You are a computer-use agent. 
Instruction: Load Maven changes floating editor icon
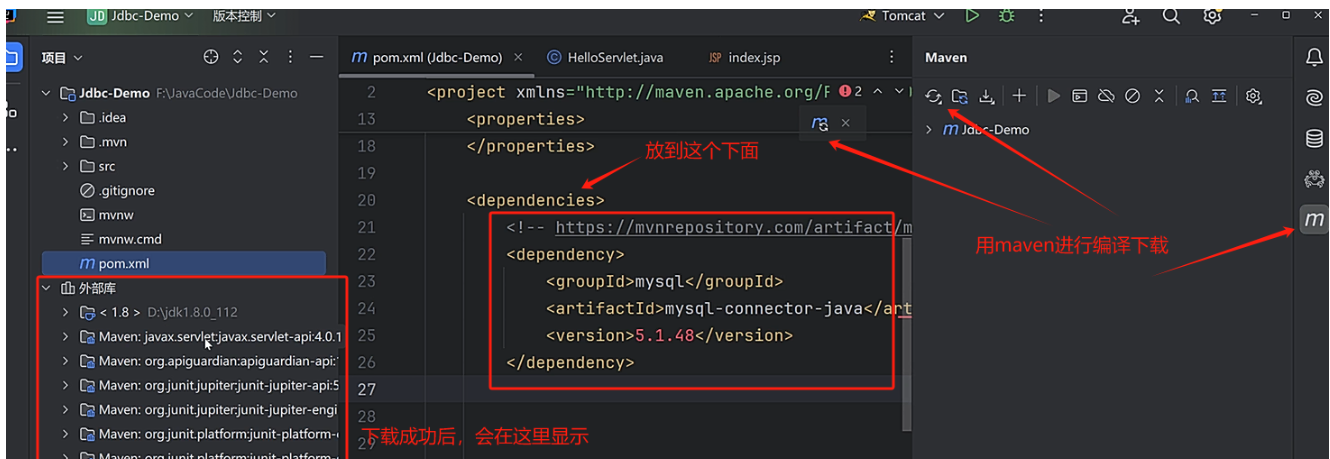coord(820,123)
